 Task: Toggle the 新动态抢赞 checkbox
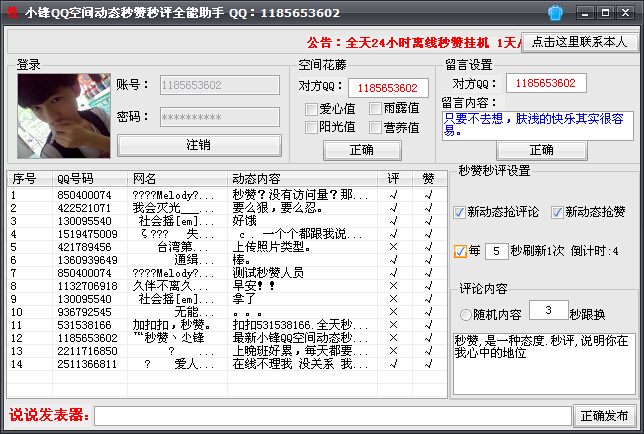[x=557, y=212]
